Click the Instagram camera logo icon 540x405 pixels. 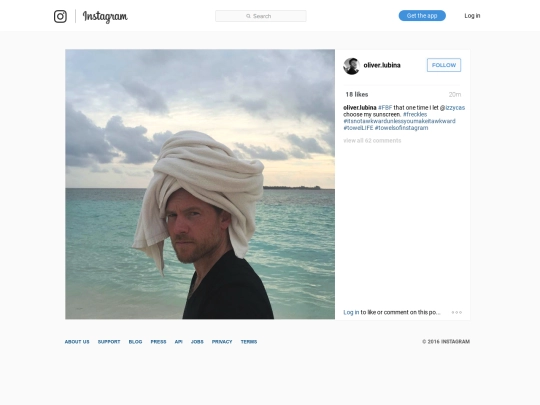pos(60,16)
